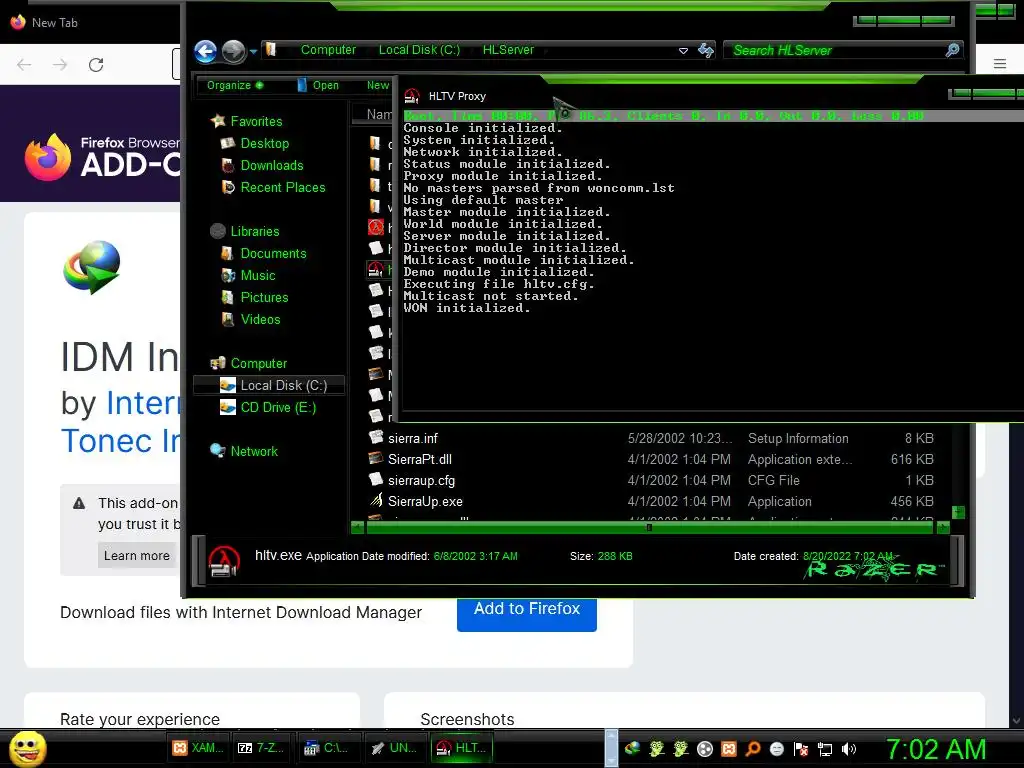Open Desktop in Favorites
The width and height of the screenshot is (1024, 768).
(264, 143)
